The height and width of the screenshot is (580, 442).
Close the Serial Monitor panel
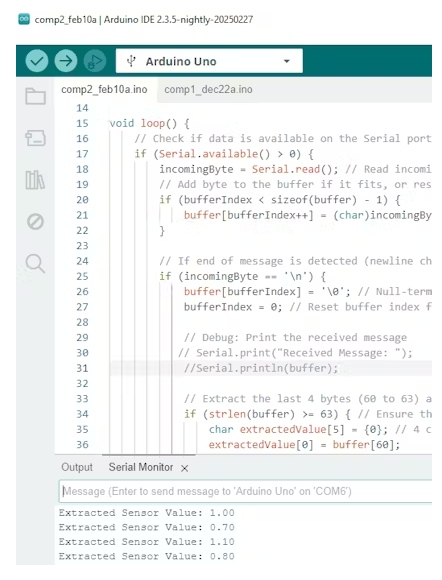185,468
